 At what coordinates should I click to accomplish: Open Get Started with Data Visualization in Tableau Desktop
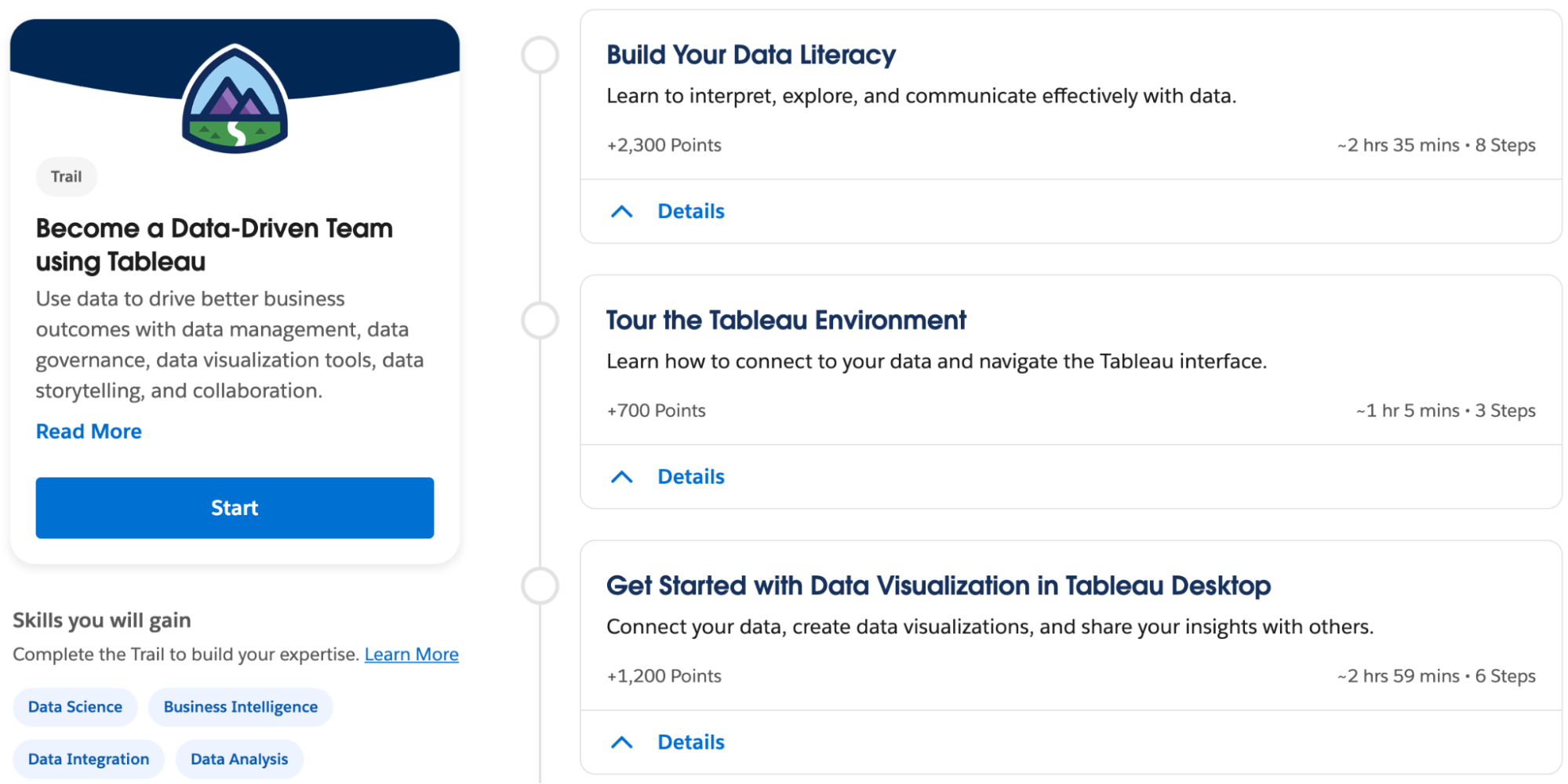coord(938,586)
